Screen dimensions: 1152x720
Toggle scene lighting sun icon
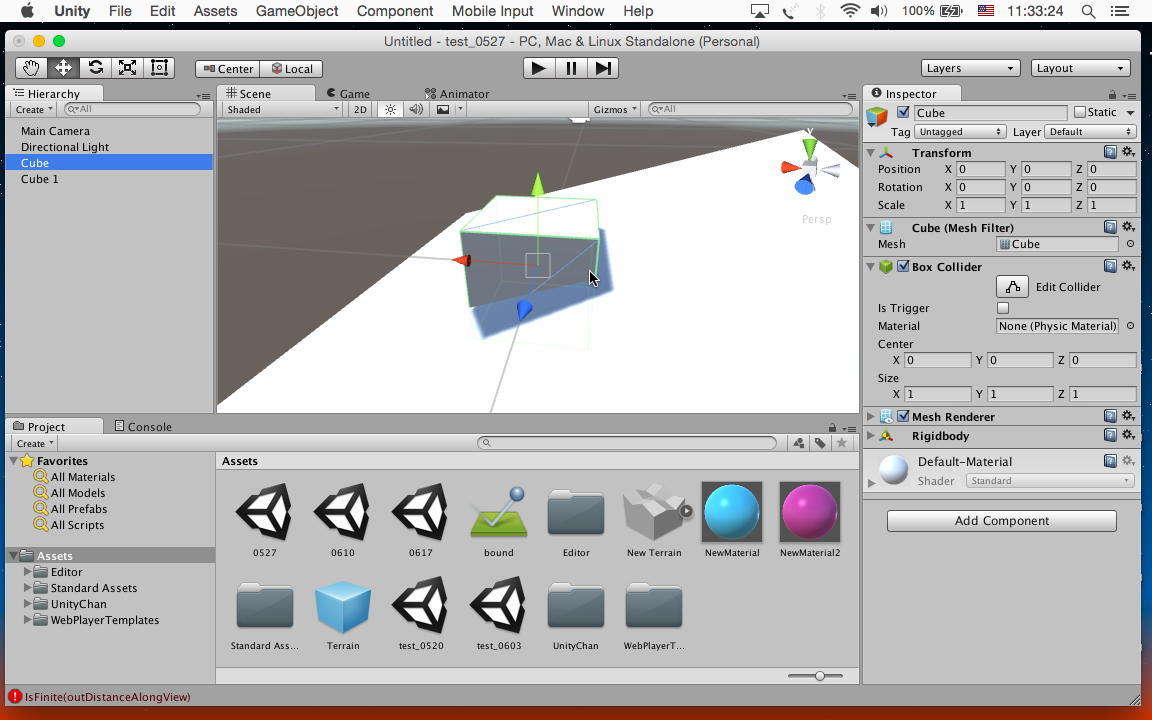point(390,109)
